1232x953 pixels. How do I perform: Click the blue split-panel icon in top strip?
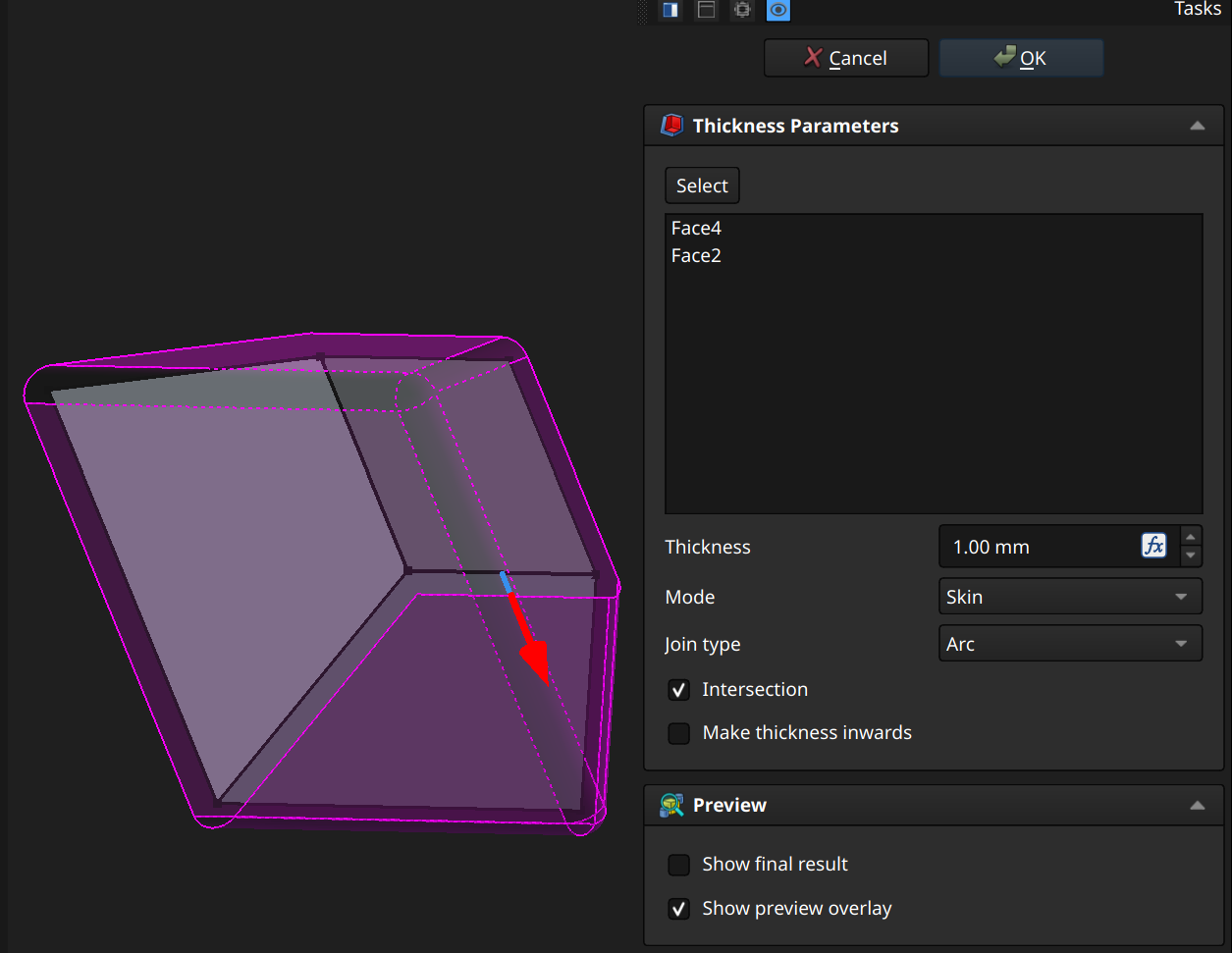670,10
